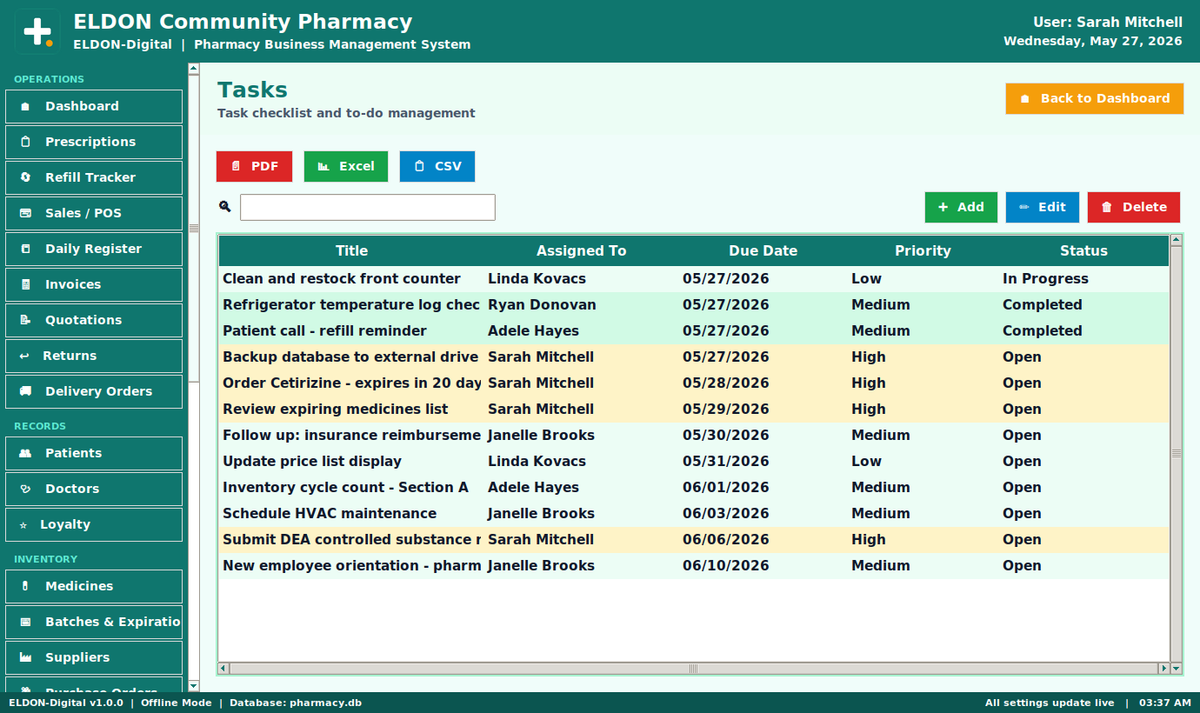
Task: Select 'New employee orientation' task row
Action: click(x=694, y=565)
